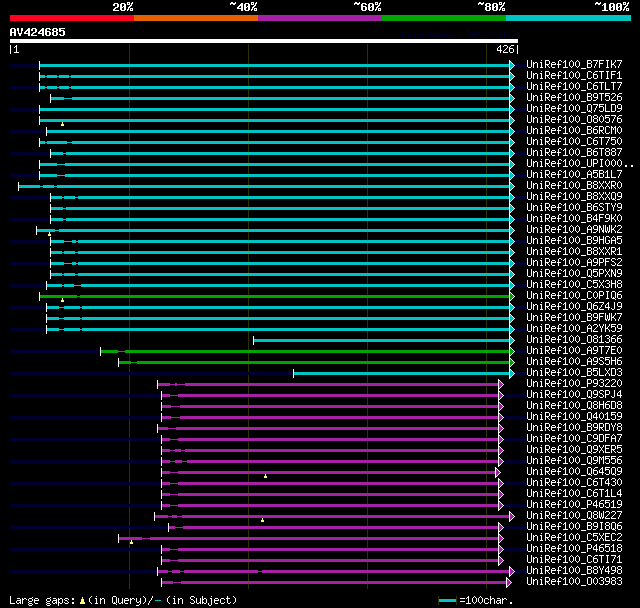
Task: Click the arrowhead ending B7FIK7 alignment
Action: click(512, 65)
